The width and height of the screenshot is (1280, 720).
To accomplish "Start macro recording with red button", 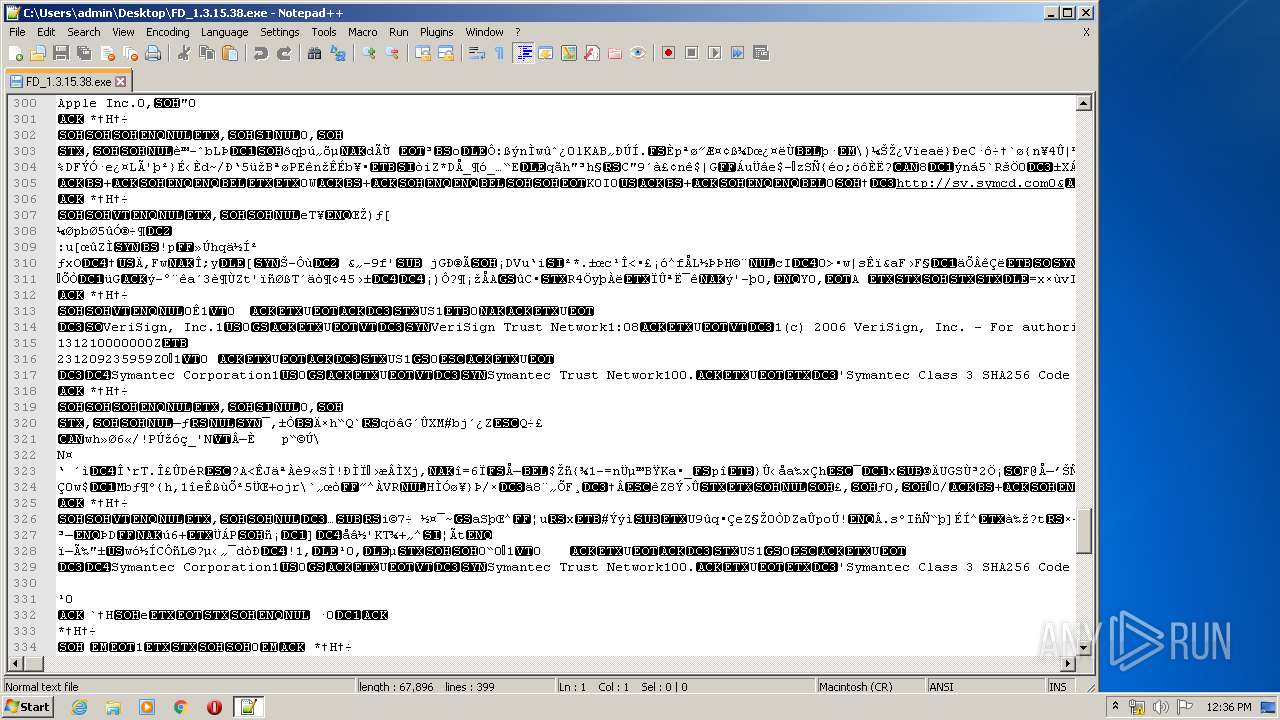I will coord(669,53).
